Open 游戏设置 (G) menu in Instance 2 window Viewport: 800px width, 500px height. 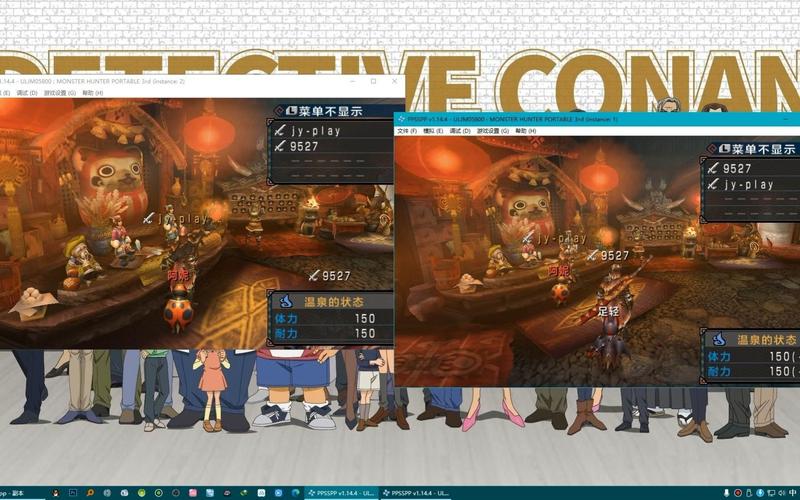tap(60, 93)
